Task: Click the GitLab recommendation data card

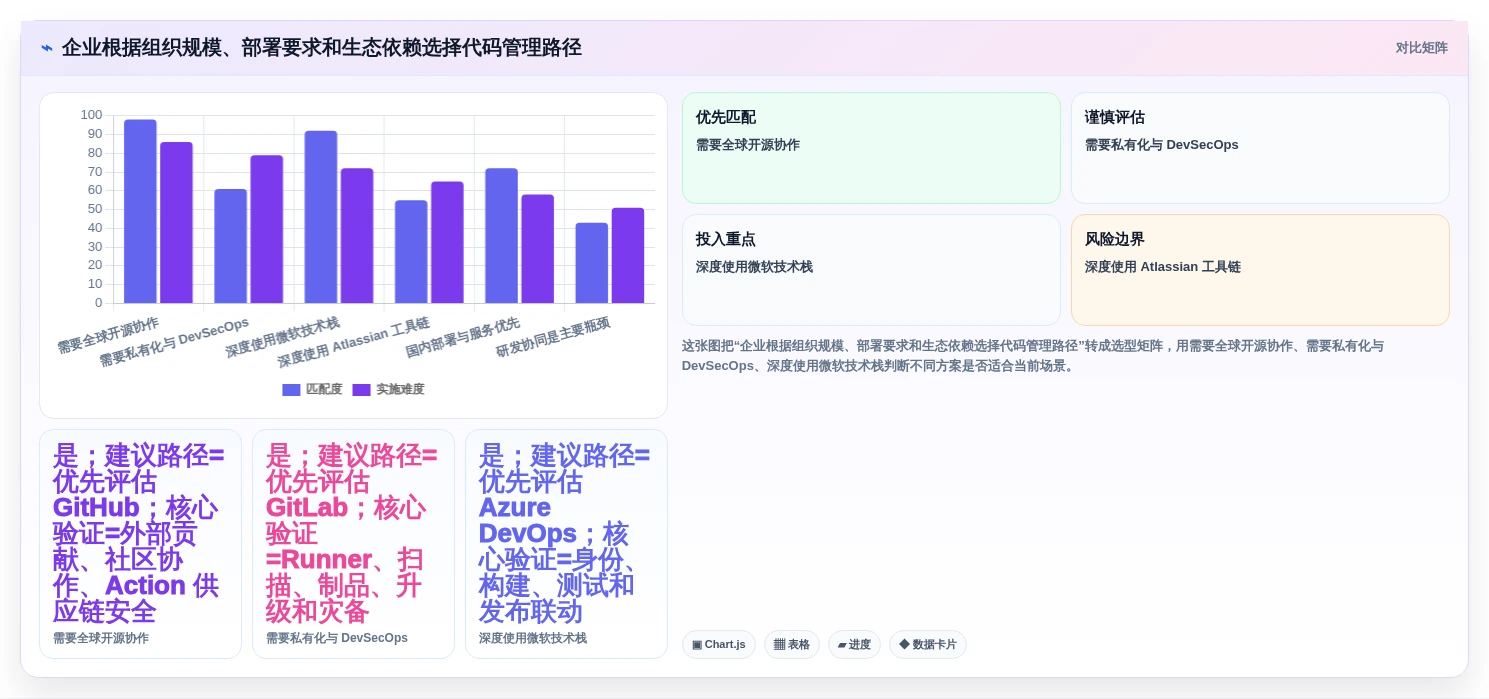Action: [x=353, y=544]
